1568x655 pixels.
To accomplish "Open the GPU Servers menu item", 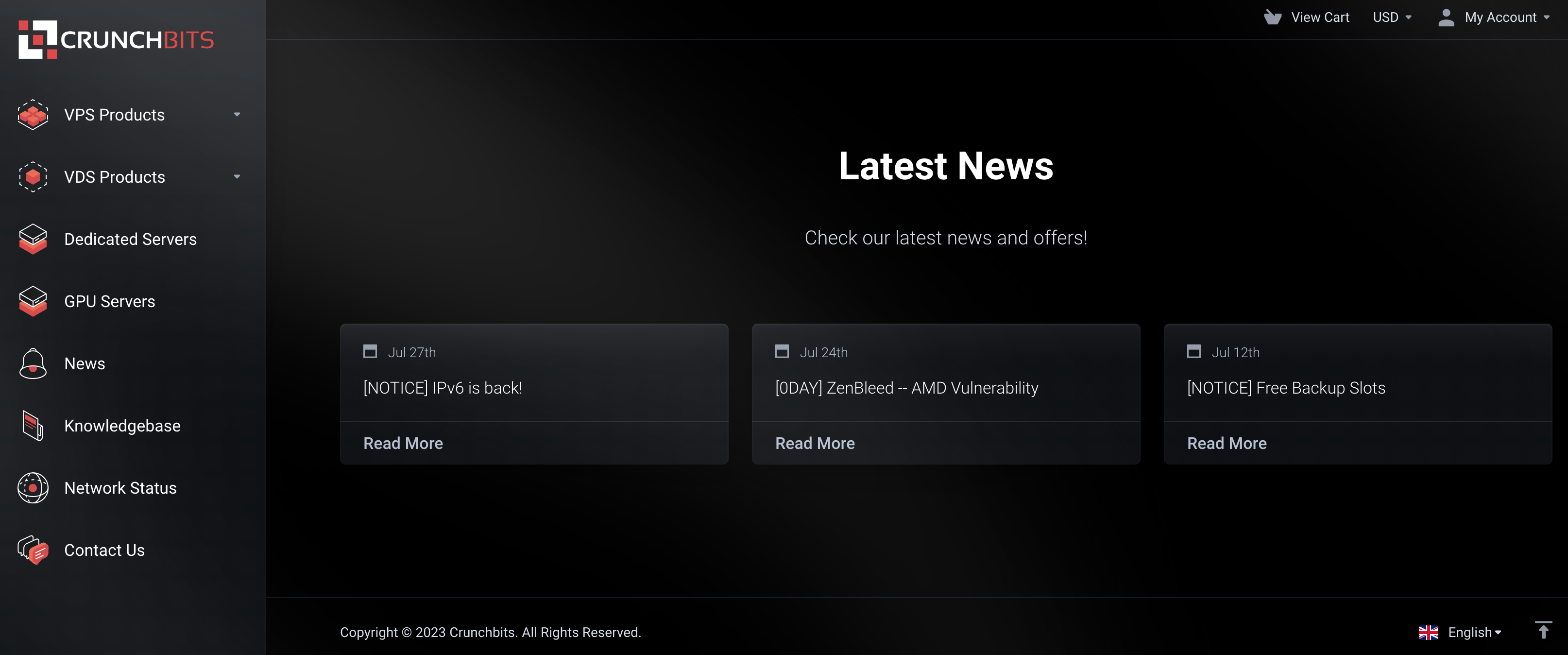I will [110, 301].
